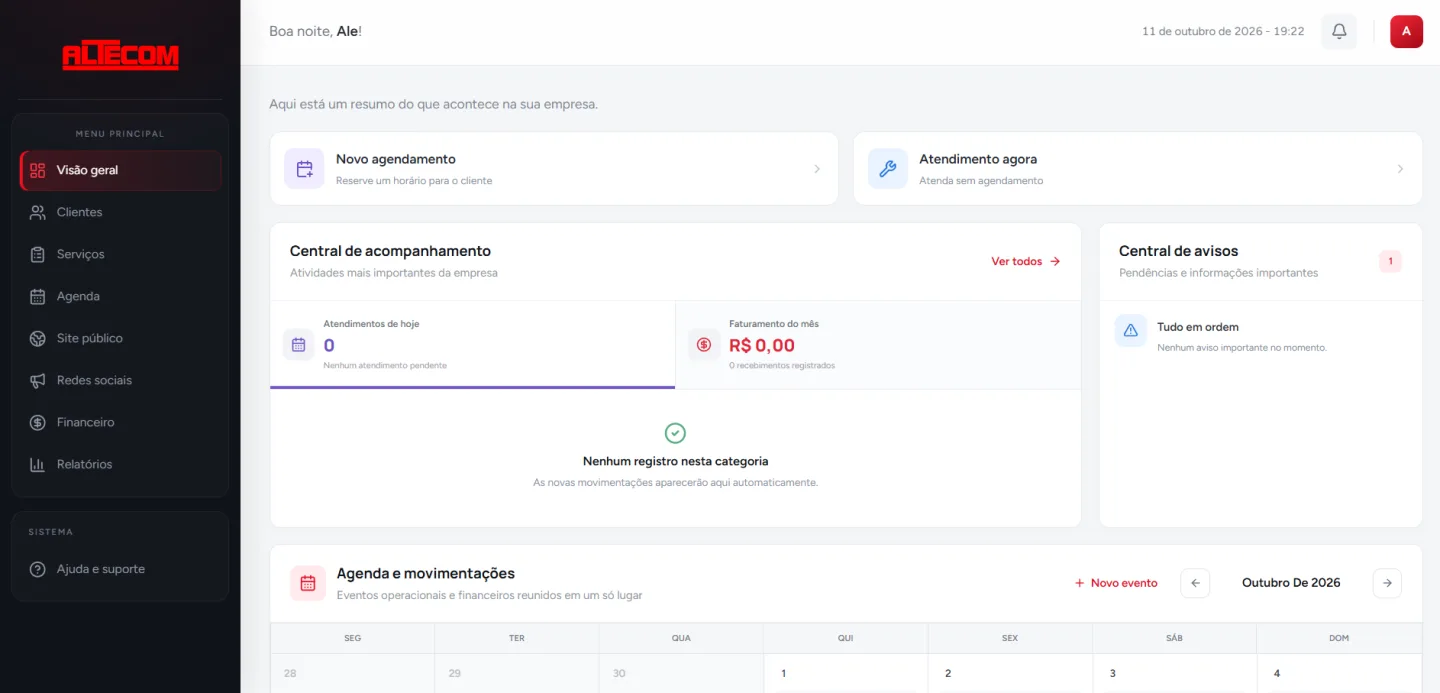Click the Agenda calendar icon in sidebar
1440x693 pixels.
click(38, 296)
